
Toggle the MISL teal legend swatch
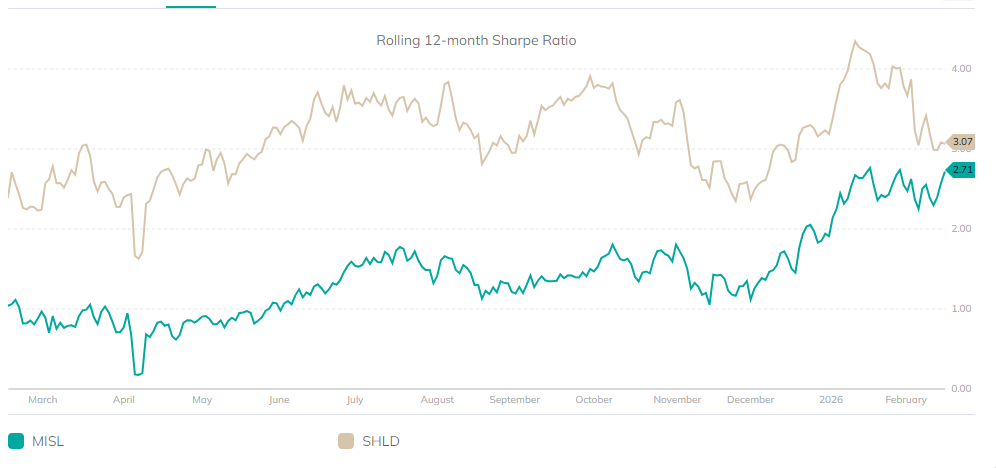point(16,441)
